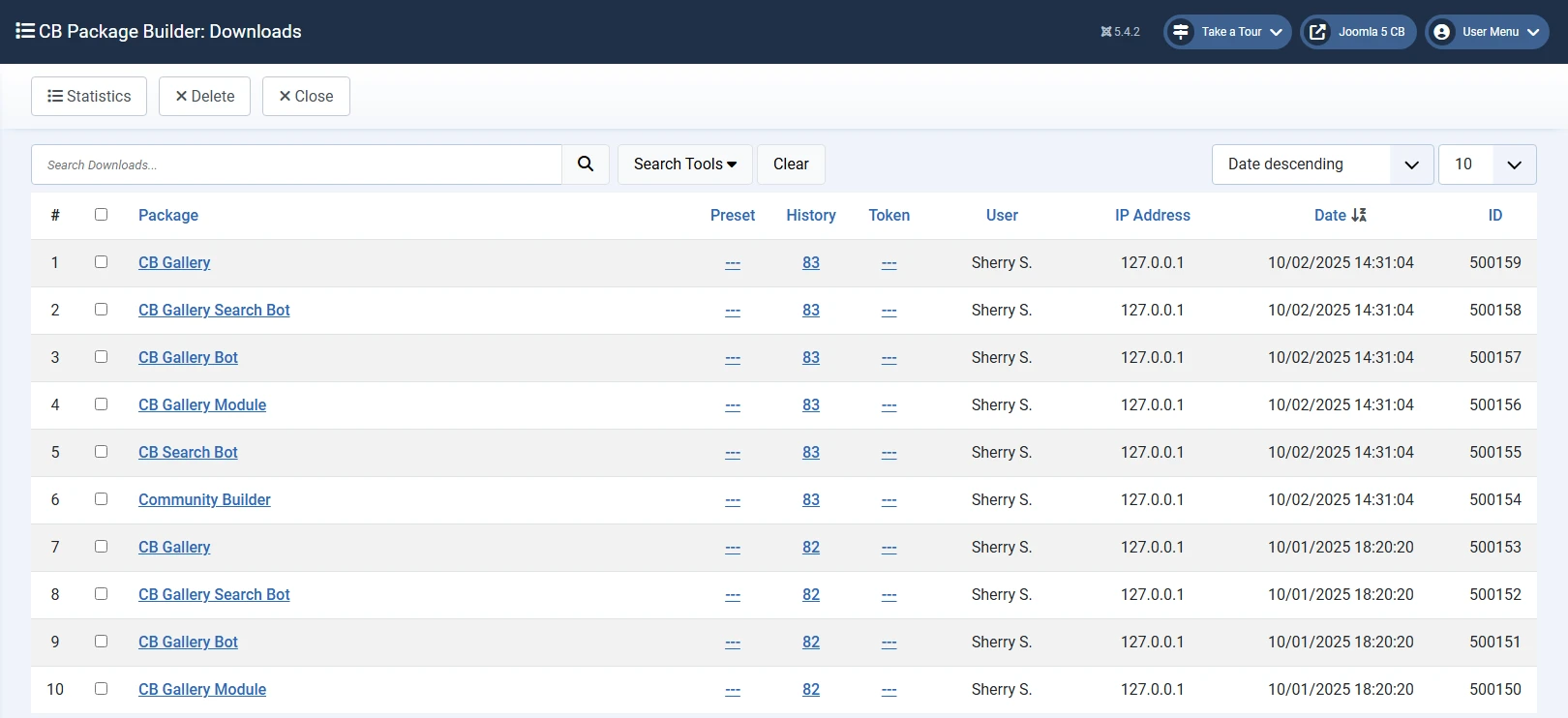Open the Search Tools dropdown
Screen dimensions: 1568x718
685,165
